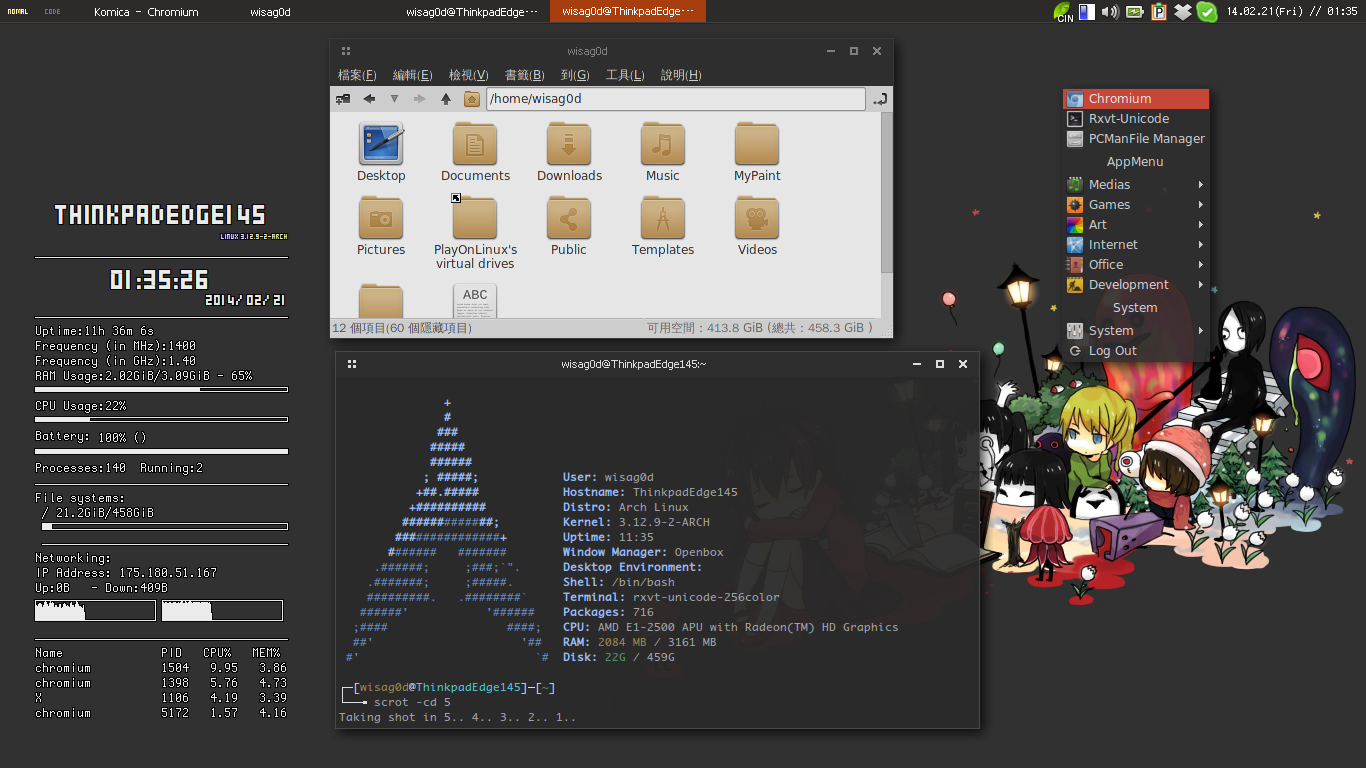
Task: Open the back history dropdown arrow
Action: (x=394, y=99)
